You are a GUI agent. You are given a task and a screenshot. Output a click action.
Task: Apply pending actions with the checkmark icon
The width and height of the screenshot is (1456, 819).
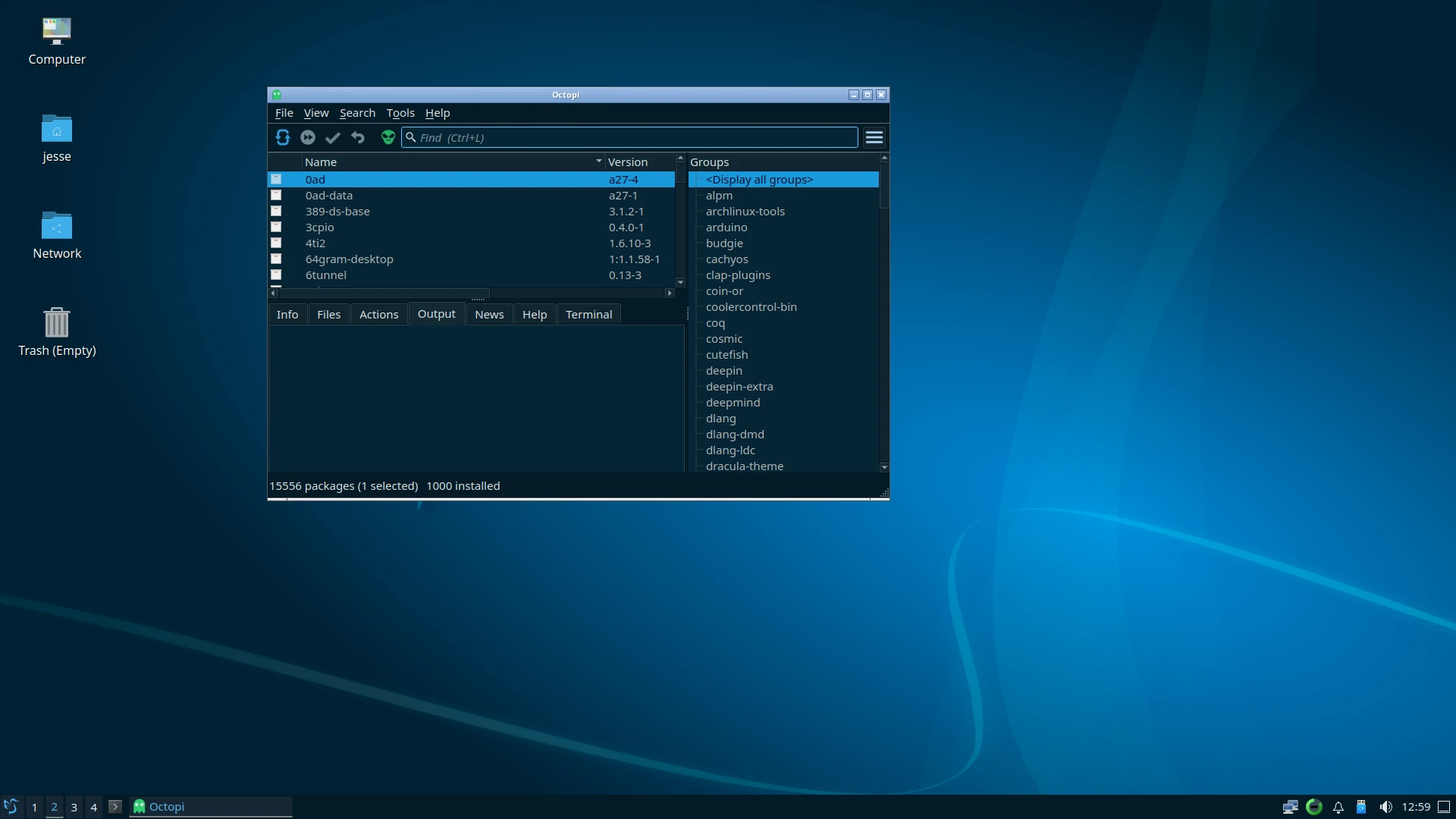click(333, 137)
